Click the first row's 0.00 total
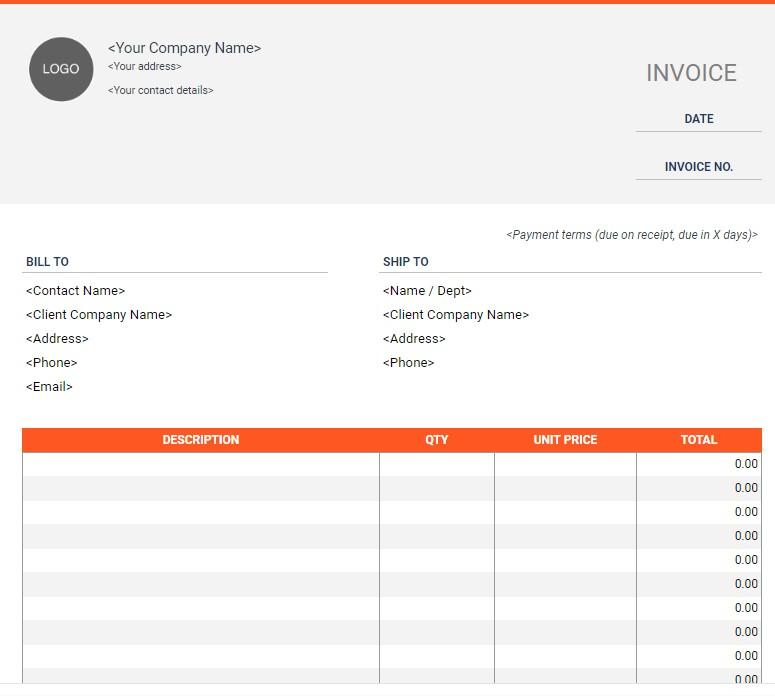This screenshot has height=696, width=775. pyautogui.click(x=746, y=464)
